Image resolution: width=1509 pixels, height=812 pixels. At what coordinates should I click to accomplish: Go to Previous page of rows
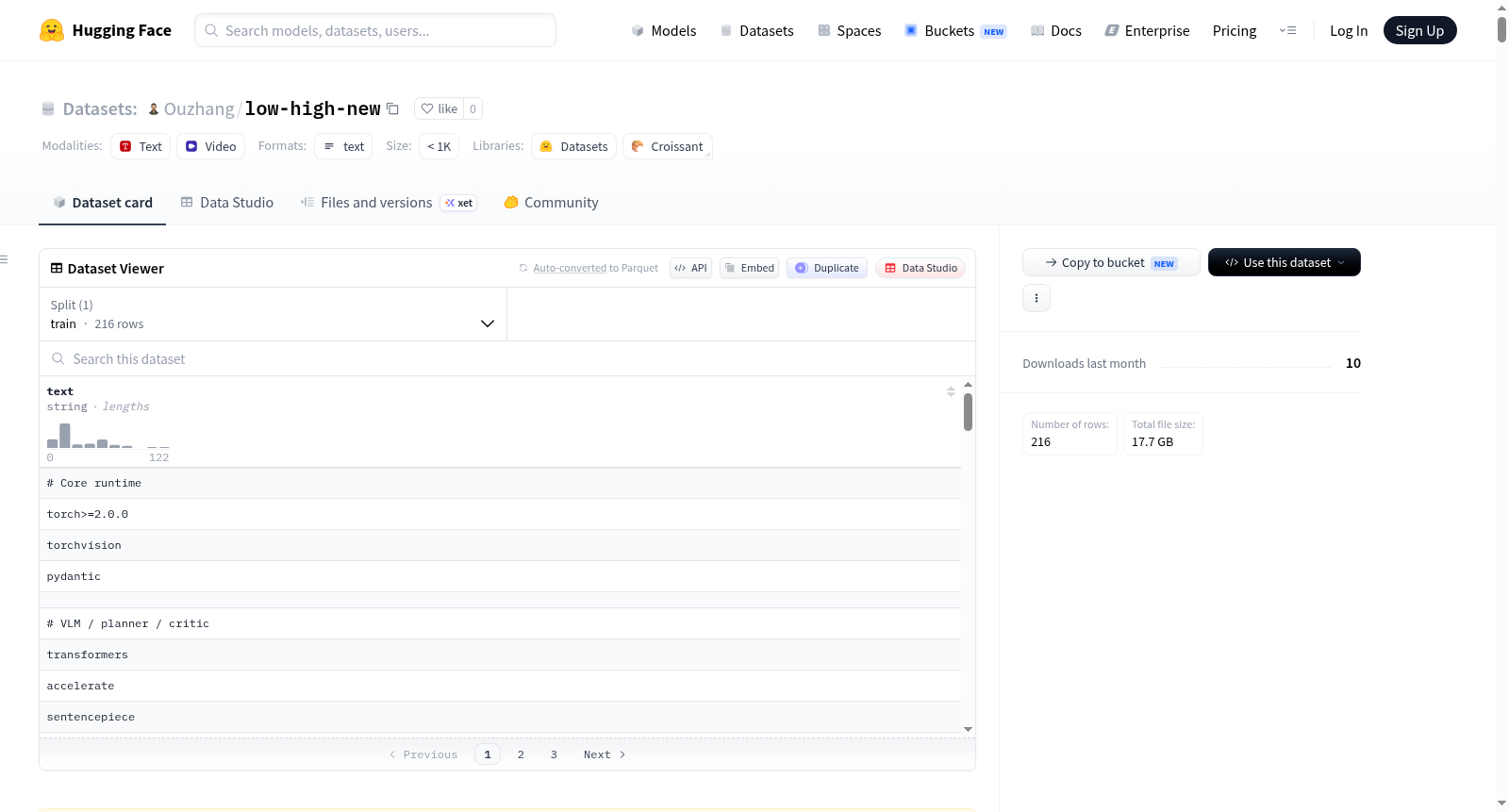coord(423,754)
